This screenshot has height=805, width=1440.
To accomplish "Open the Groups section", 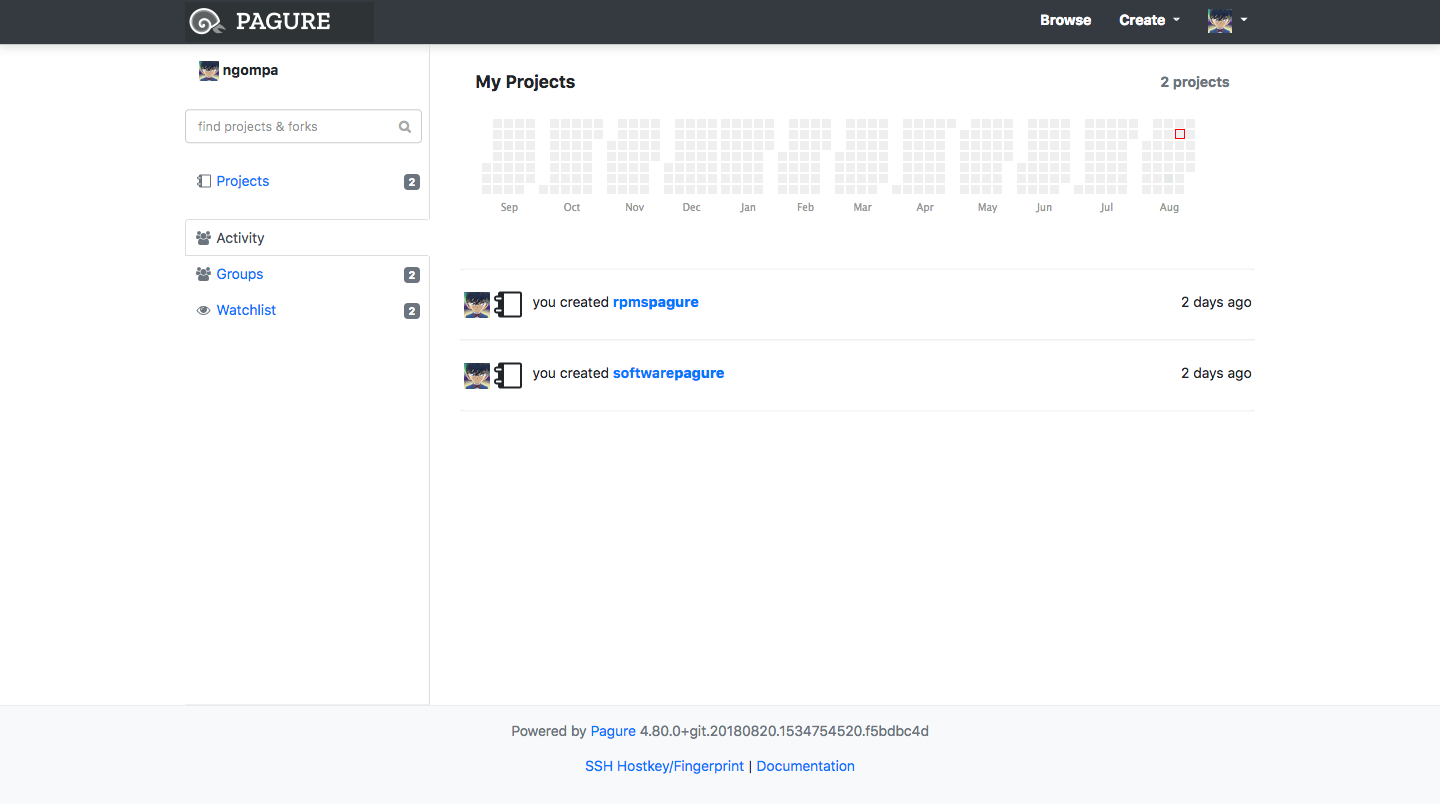I will [240, 274].
